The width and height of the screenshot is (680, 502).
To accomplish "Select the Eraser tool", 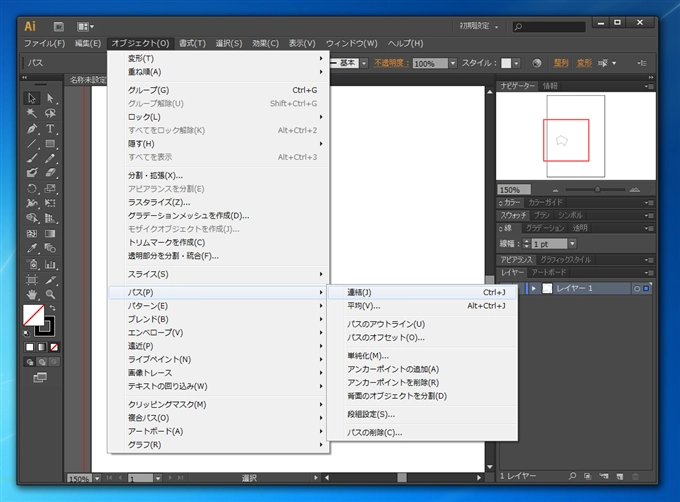I will tap(50, 173).
